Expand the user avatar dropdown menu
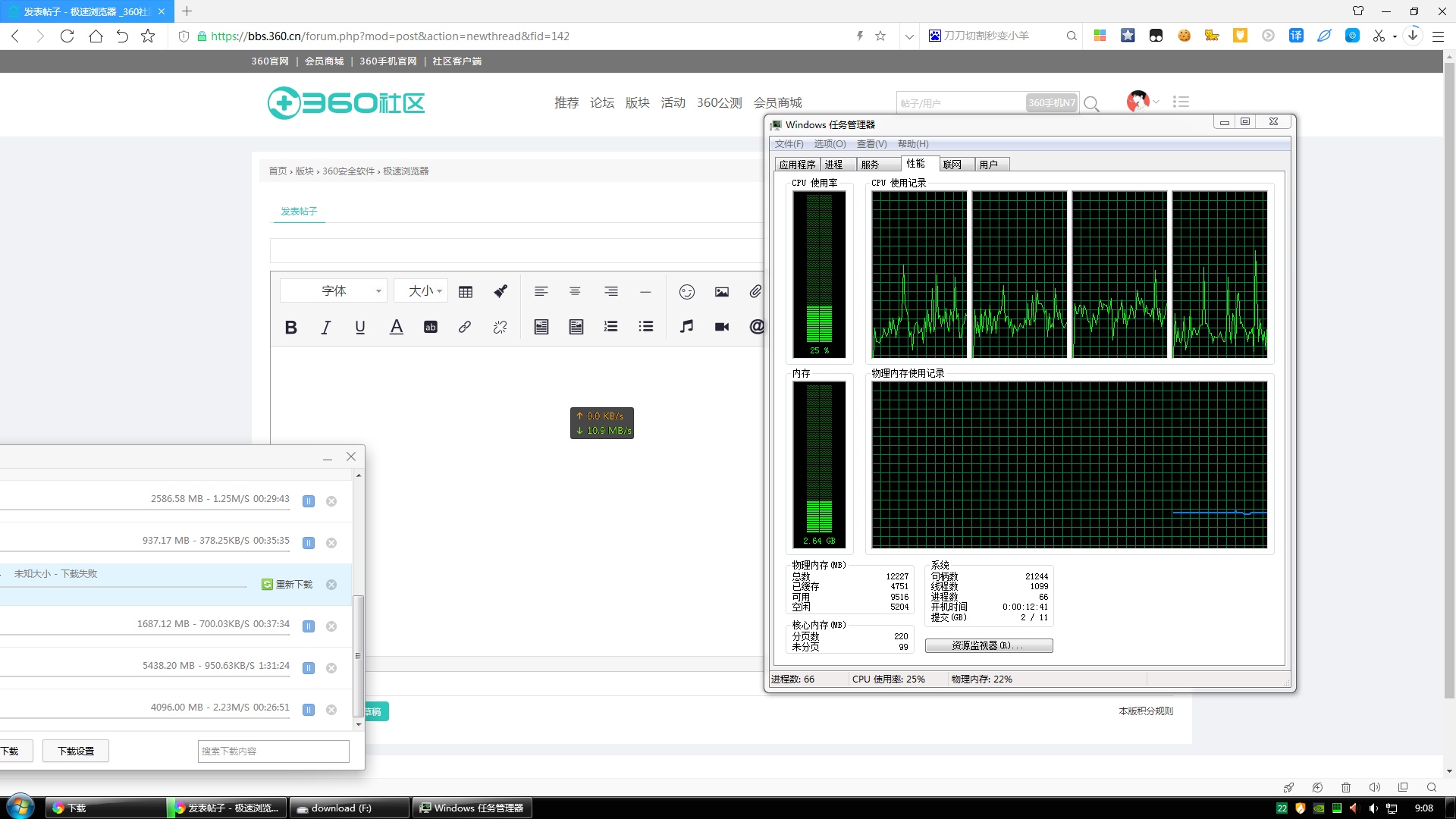The height and width of the screenshot is (819, 1456). click(x=1156, y=102)
